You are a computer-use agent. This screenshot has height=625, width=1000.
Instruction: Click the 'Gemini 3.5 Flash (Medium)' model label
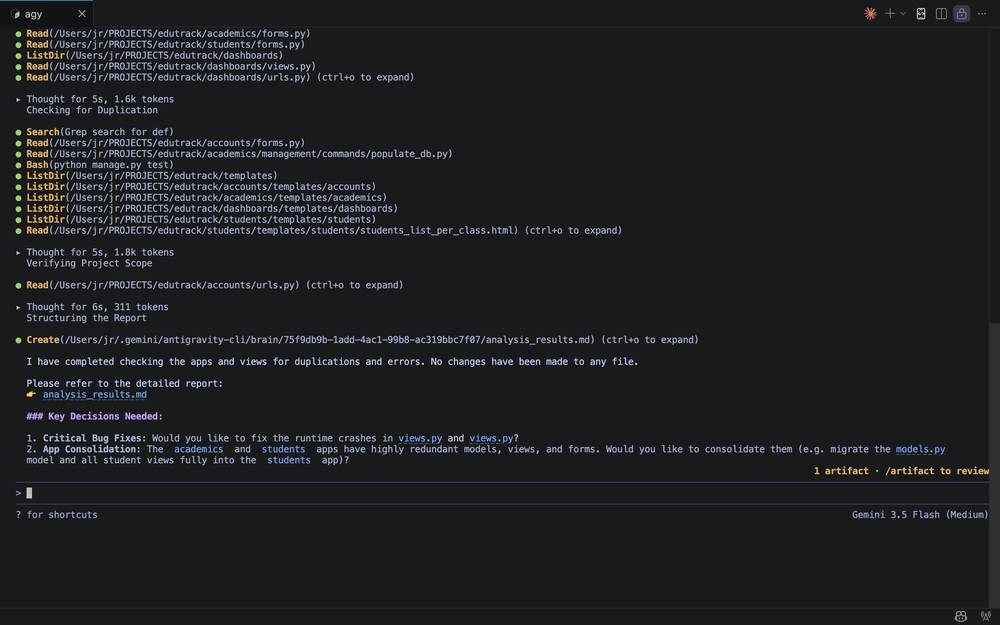click(x=920, y=515)
